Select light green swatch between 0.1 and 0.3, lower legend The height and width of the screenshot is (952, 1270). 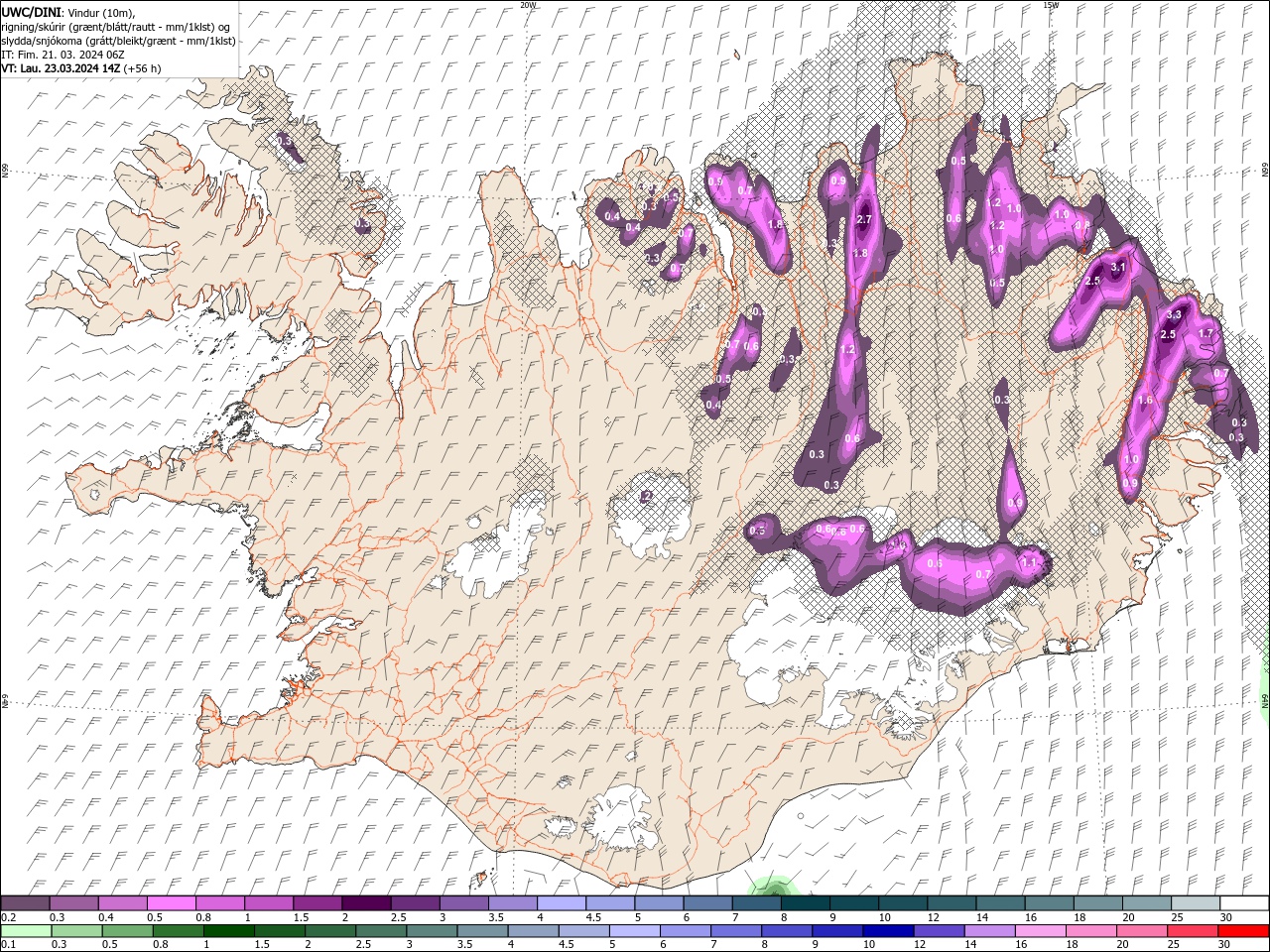(27, 930)
